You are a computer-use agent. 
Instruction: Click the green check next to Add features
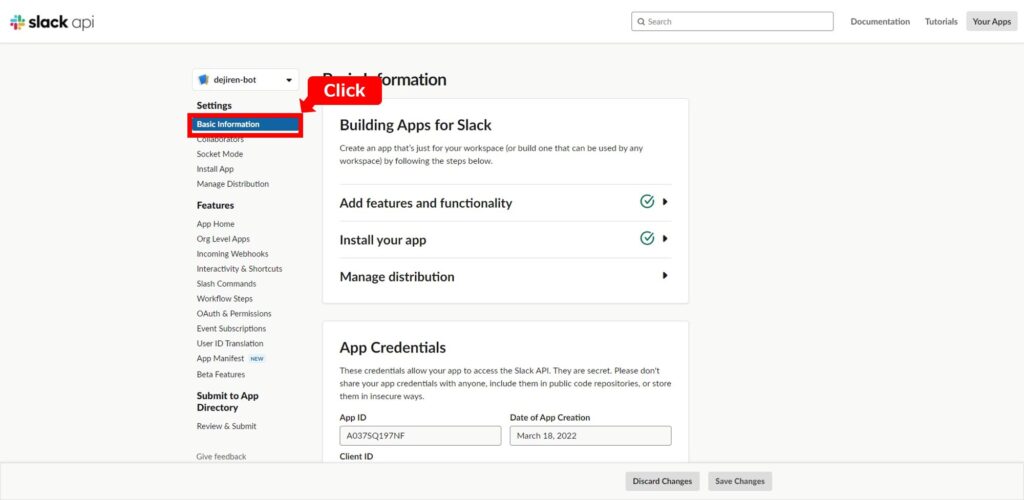point(647,202)
